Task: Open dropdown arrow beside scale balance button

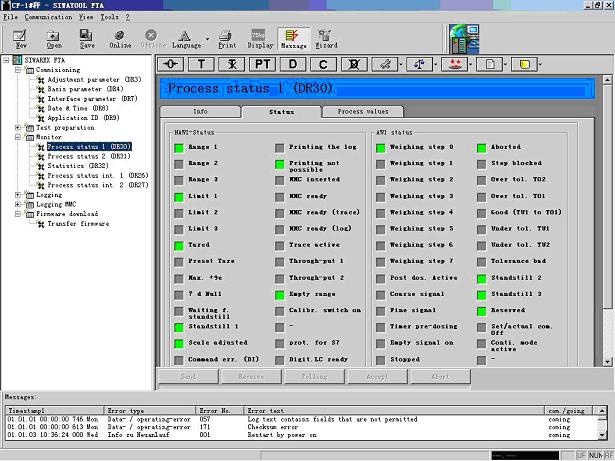Action: point(436,64)
